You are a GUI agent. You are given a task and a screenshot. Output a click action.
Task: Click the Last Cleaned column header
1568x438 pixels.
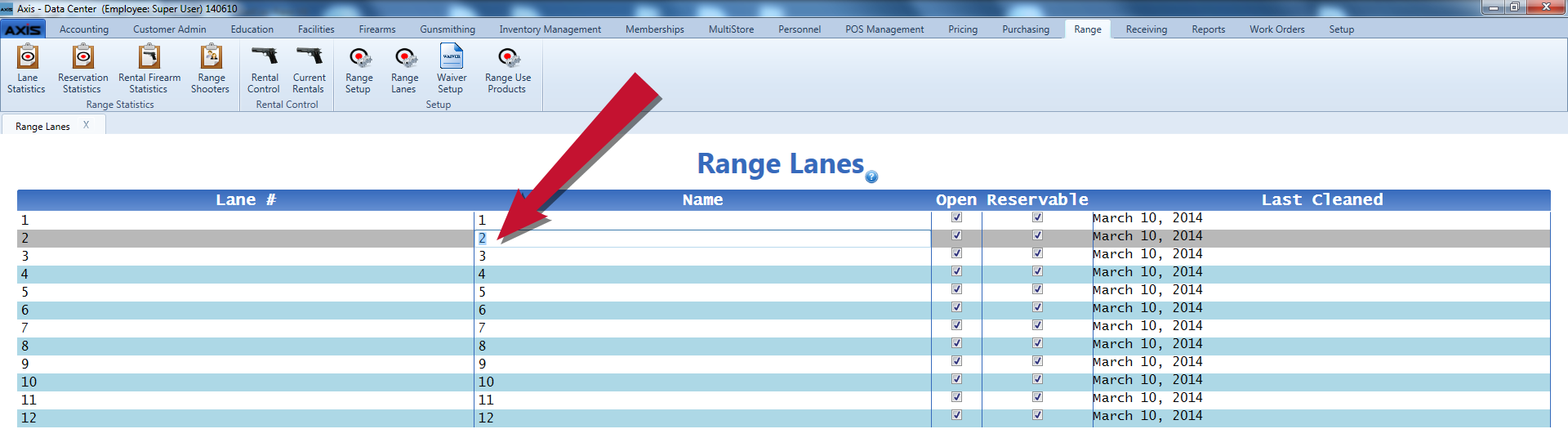click(x=1321, y=200)
